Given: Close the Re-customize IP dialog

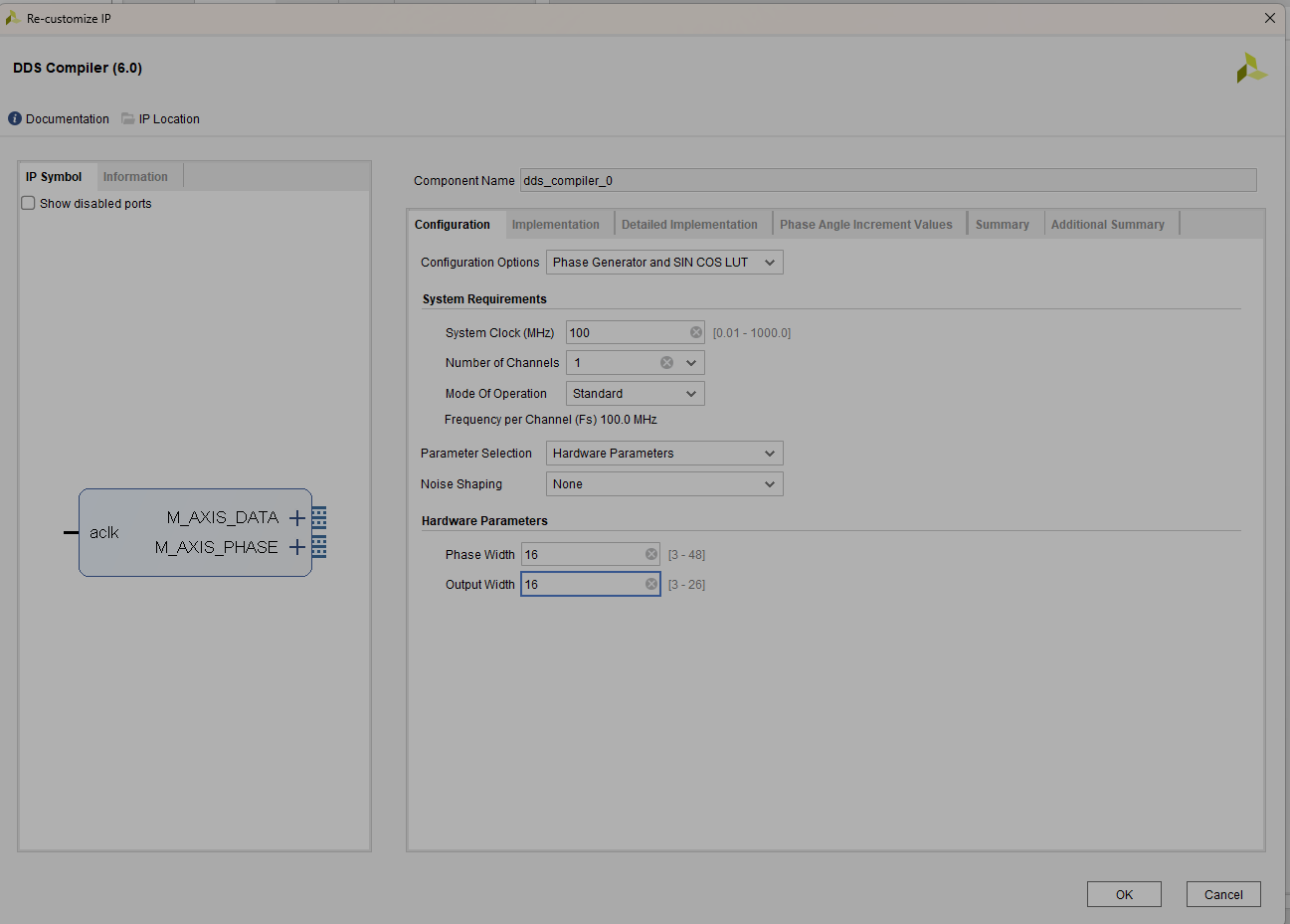Looking at the screenshot, I should [x=1270, y=18].
